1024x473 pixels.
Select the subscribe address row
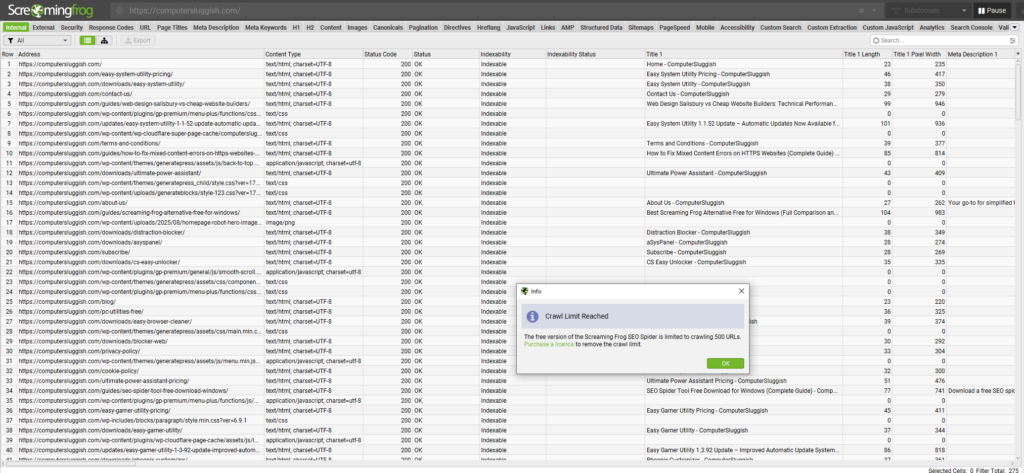140,252
